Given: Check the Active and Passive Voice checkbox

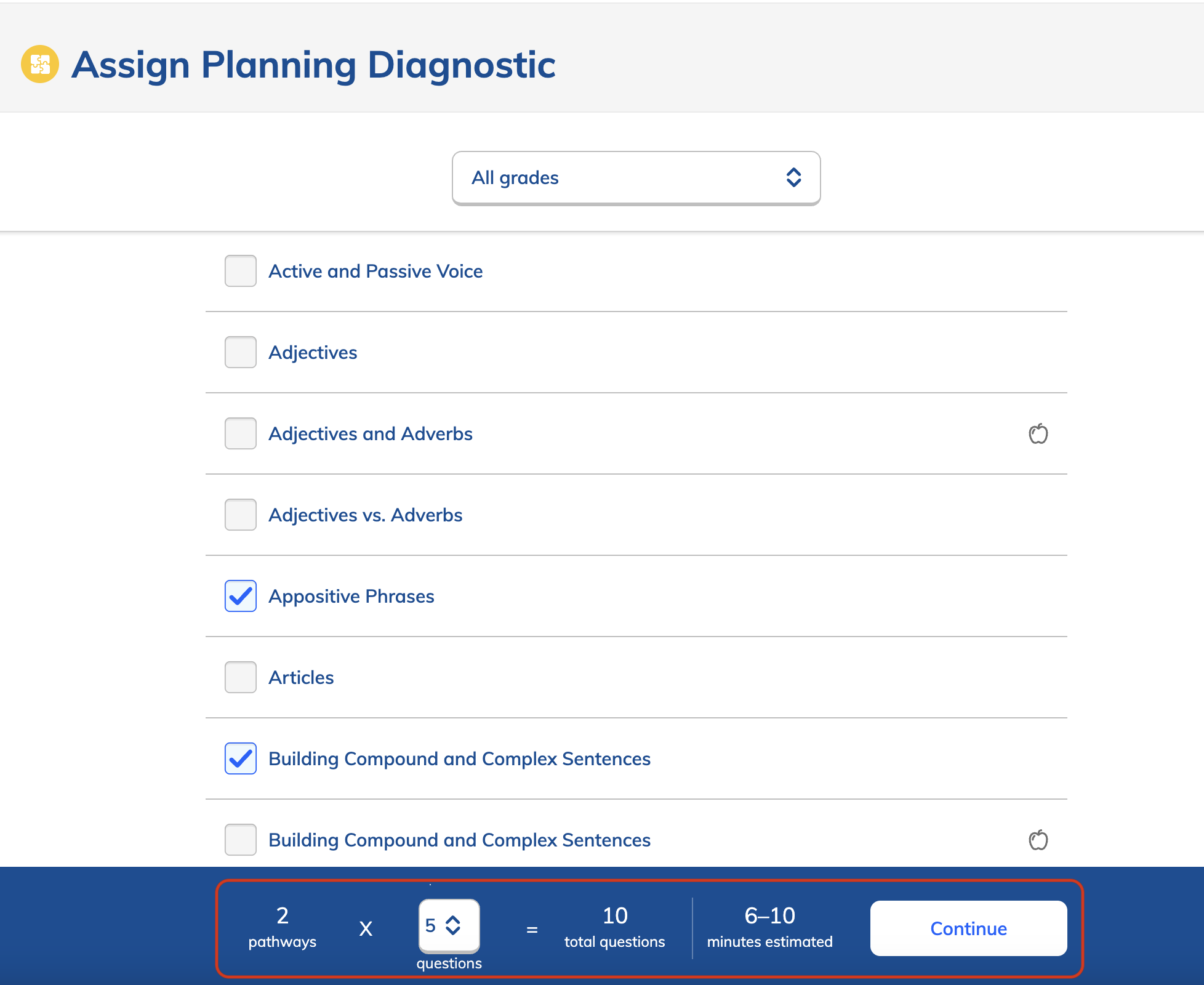Looking at the screenshot, I should (x=241, y=271).
